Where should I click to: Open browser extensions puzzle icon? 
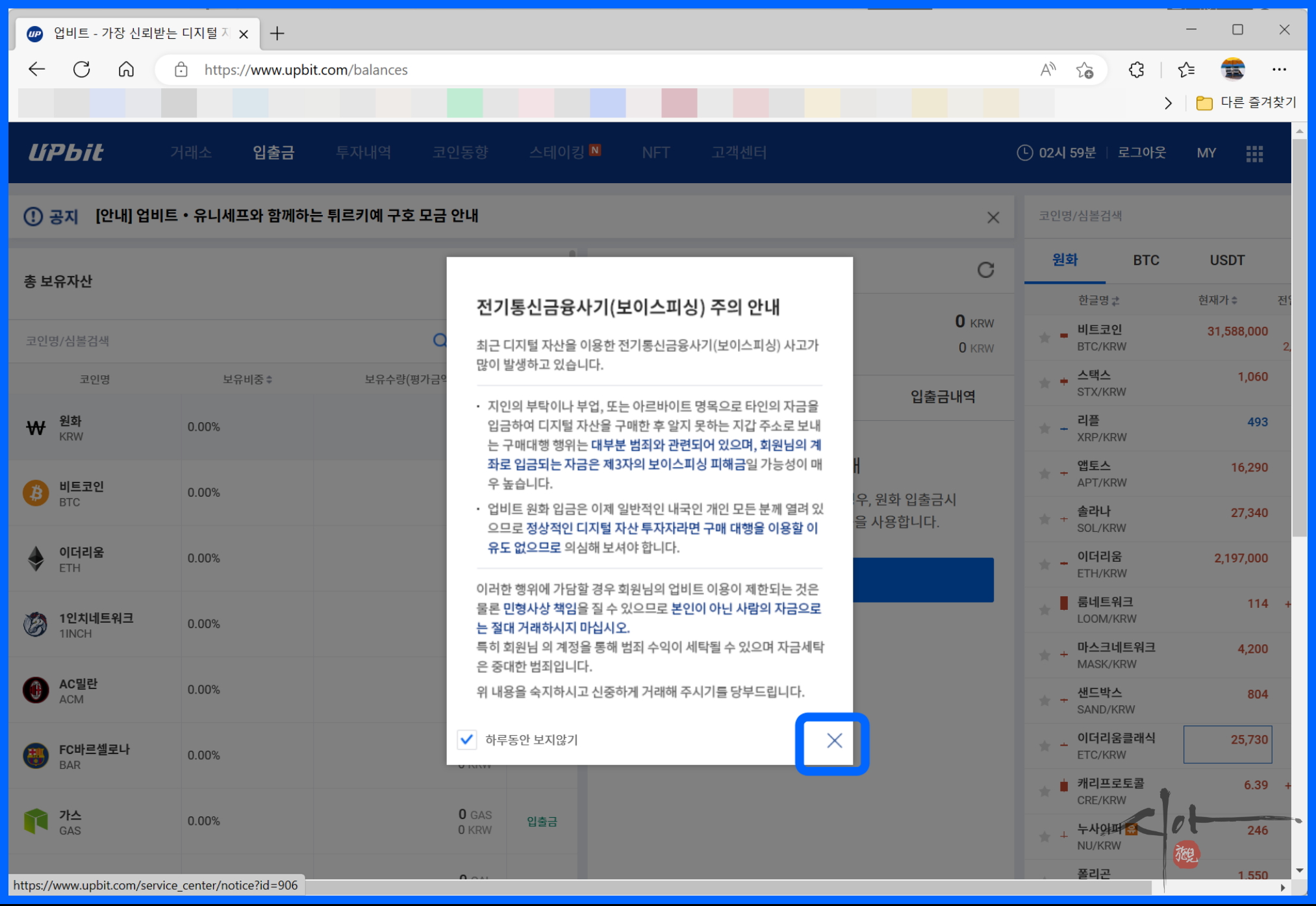click(x=1136, y=69)
